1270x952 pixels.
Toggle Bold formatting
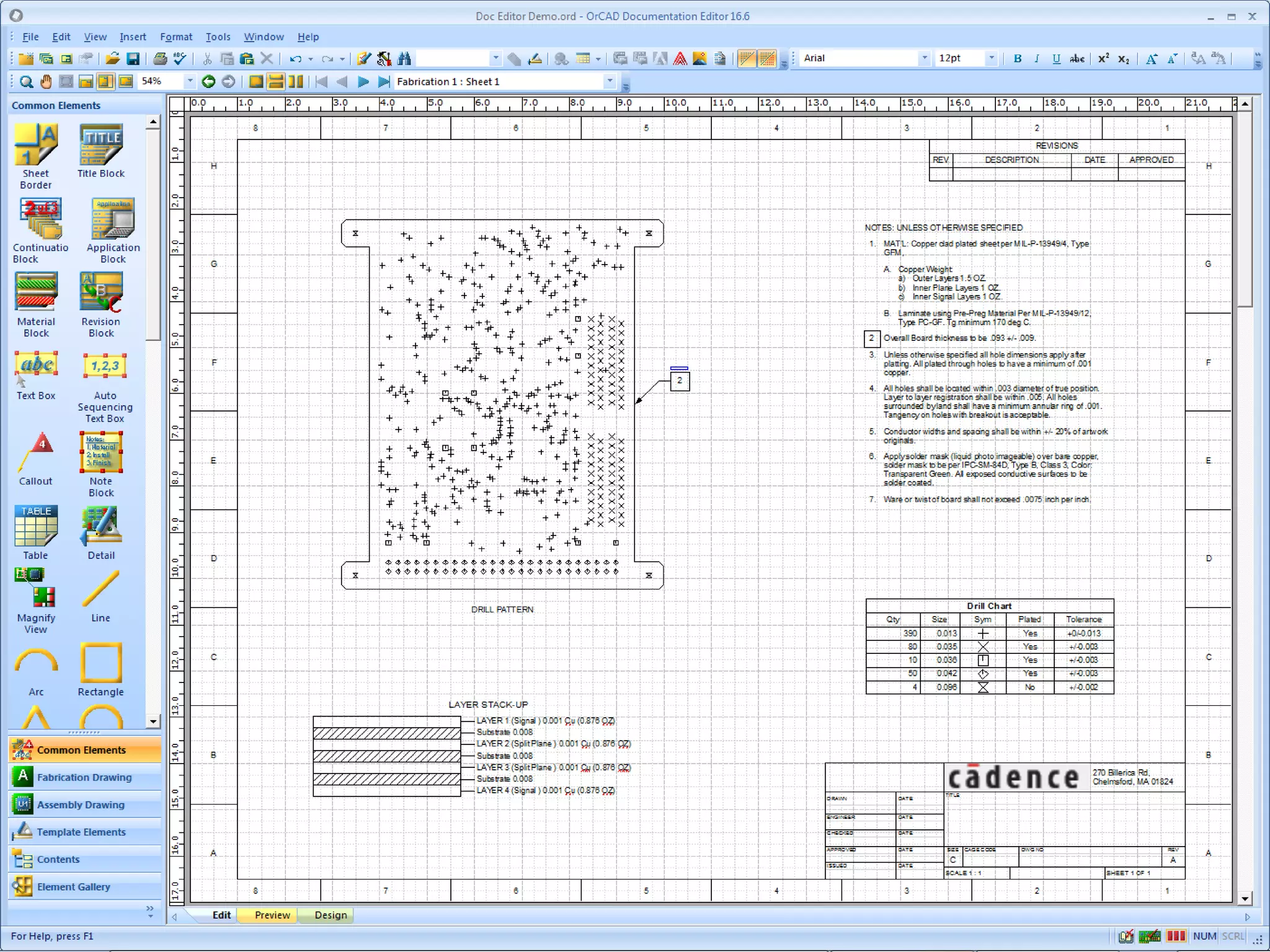tap(1018, 58)
